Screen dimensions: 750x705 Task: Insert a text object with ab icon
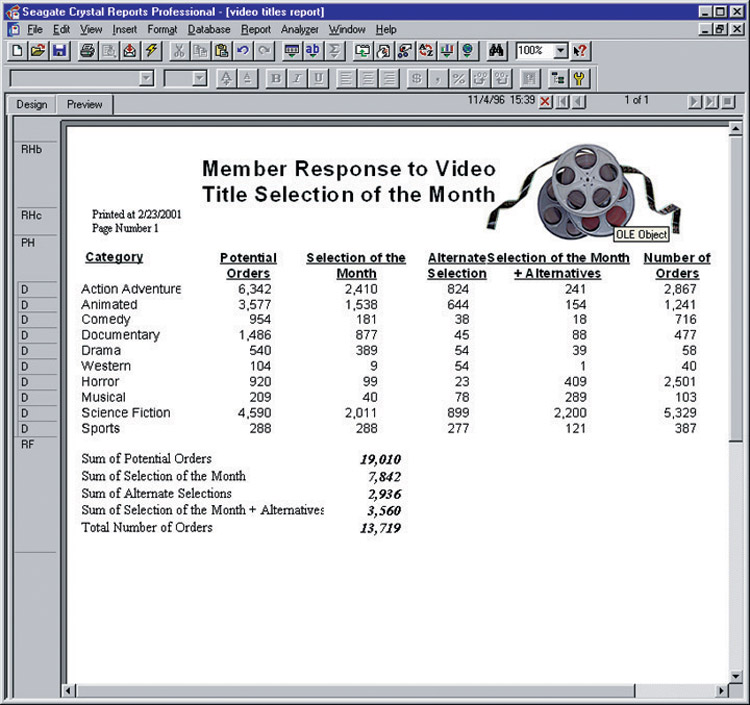312,50
